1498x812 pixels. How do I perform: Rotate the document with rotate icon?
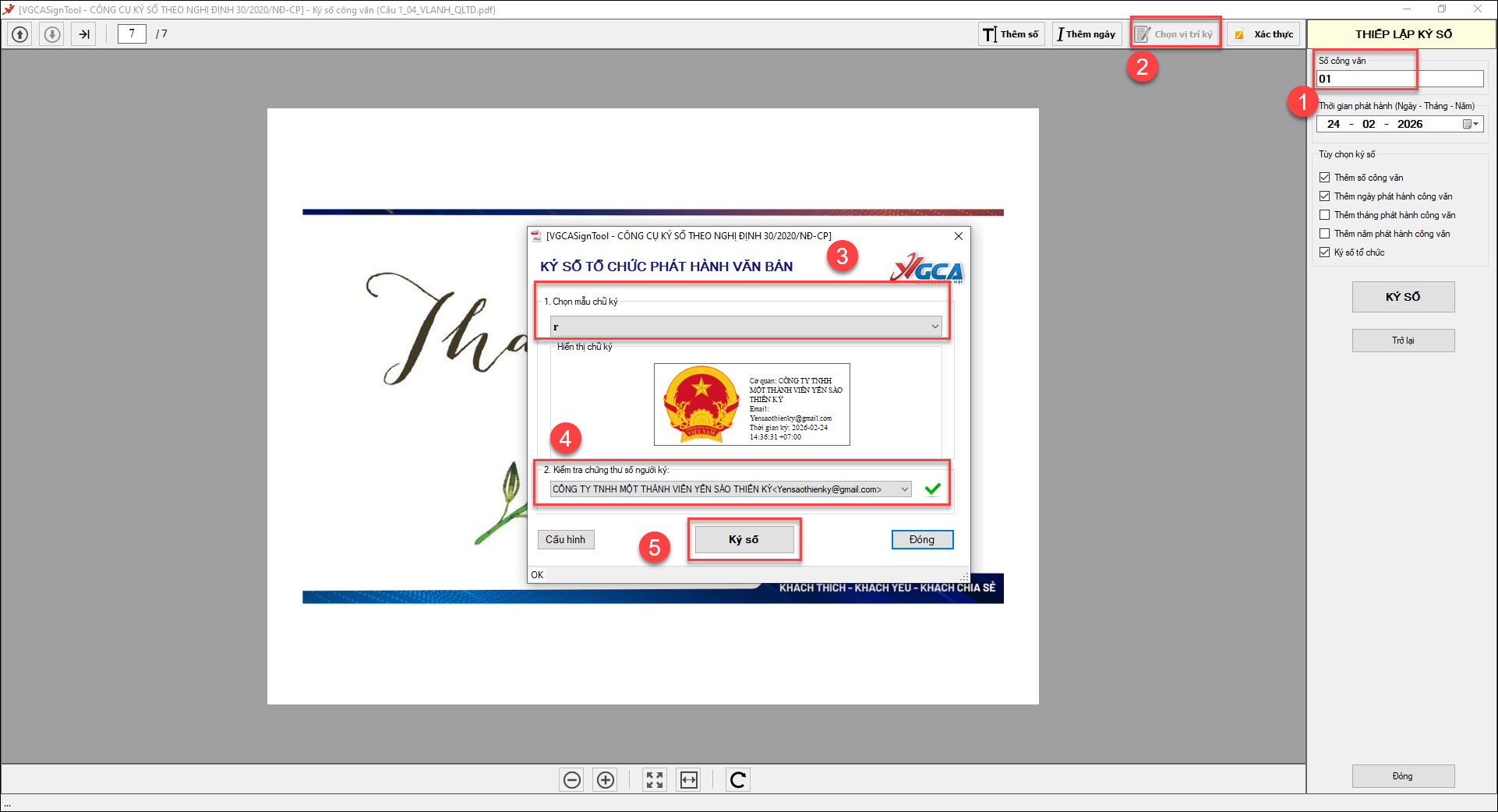pos(738,780)
